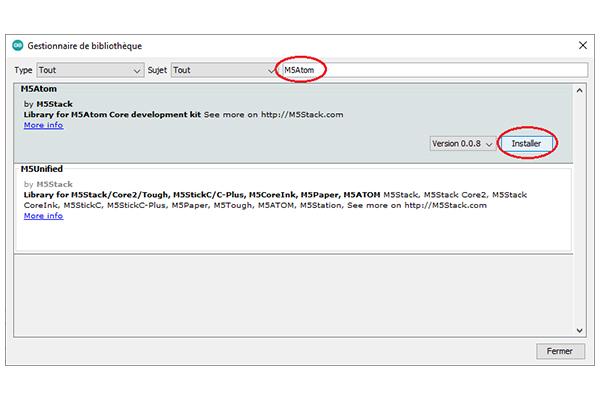The height and width of the screenshot is (400, 600).
Task: Click the Installer button for M5Atom
Action: click(x=526, y=144)
